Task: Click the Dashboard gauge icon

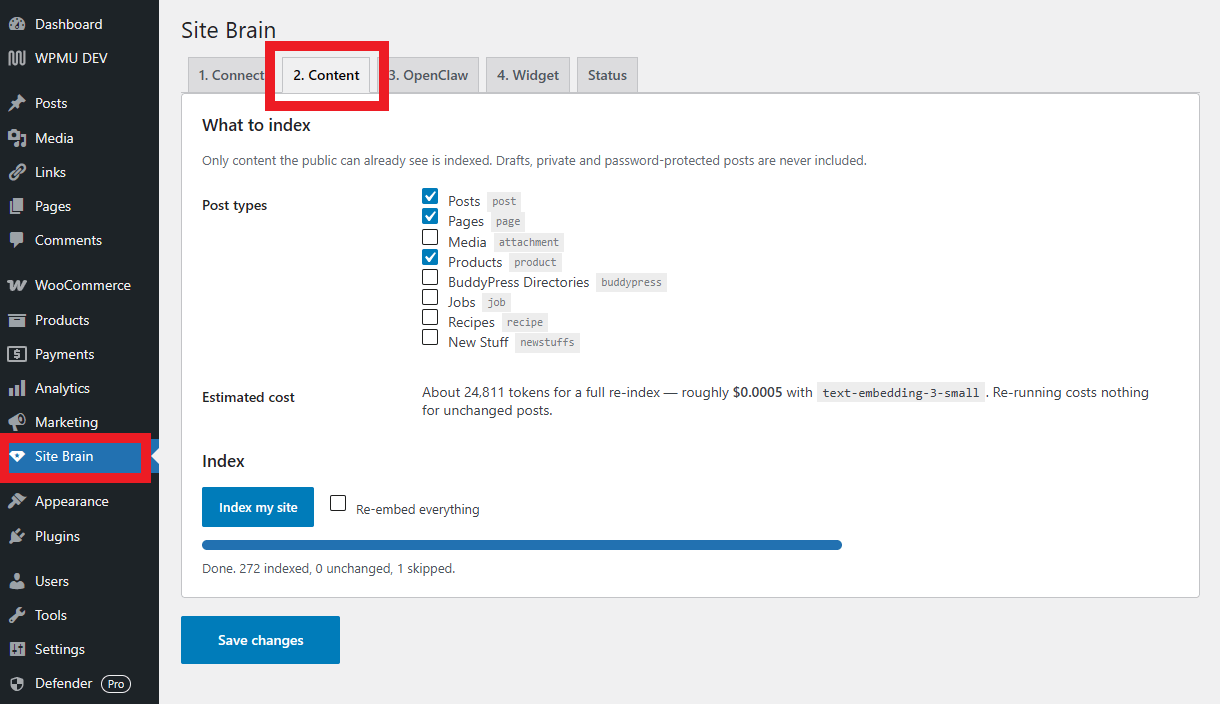Action: tap(17, 24)
